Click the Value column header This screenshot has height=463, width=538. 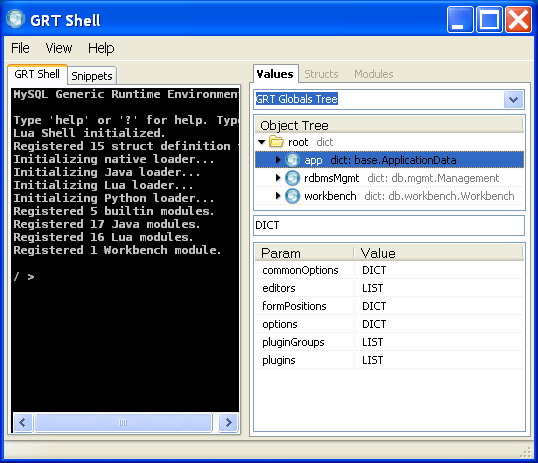pos(439,253)
